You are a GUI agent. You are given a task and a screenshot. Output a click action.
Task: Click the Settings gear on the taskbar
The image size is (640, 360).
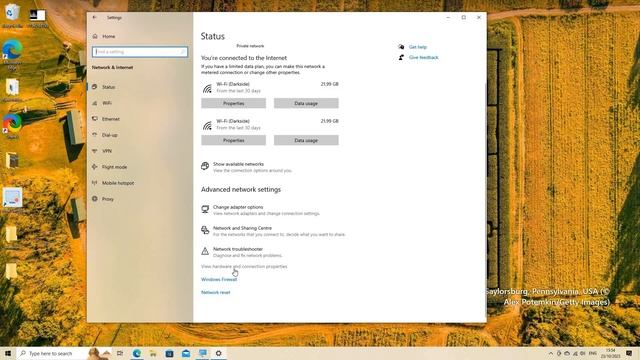tap(218, 353)
